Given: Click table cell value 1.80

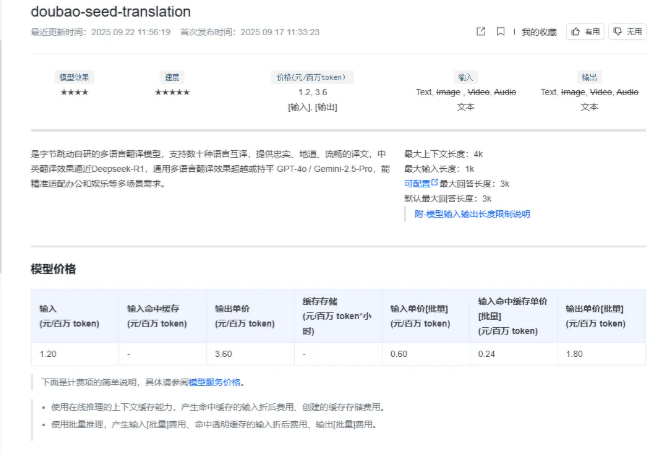Looking at the screenshot, I should coord(574,354).
